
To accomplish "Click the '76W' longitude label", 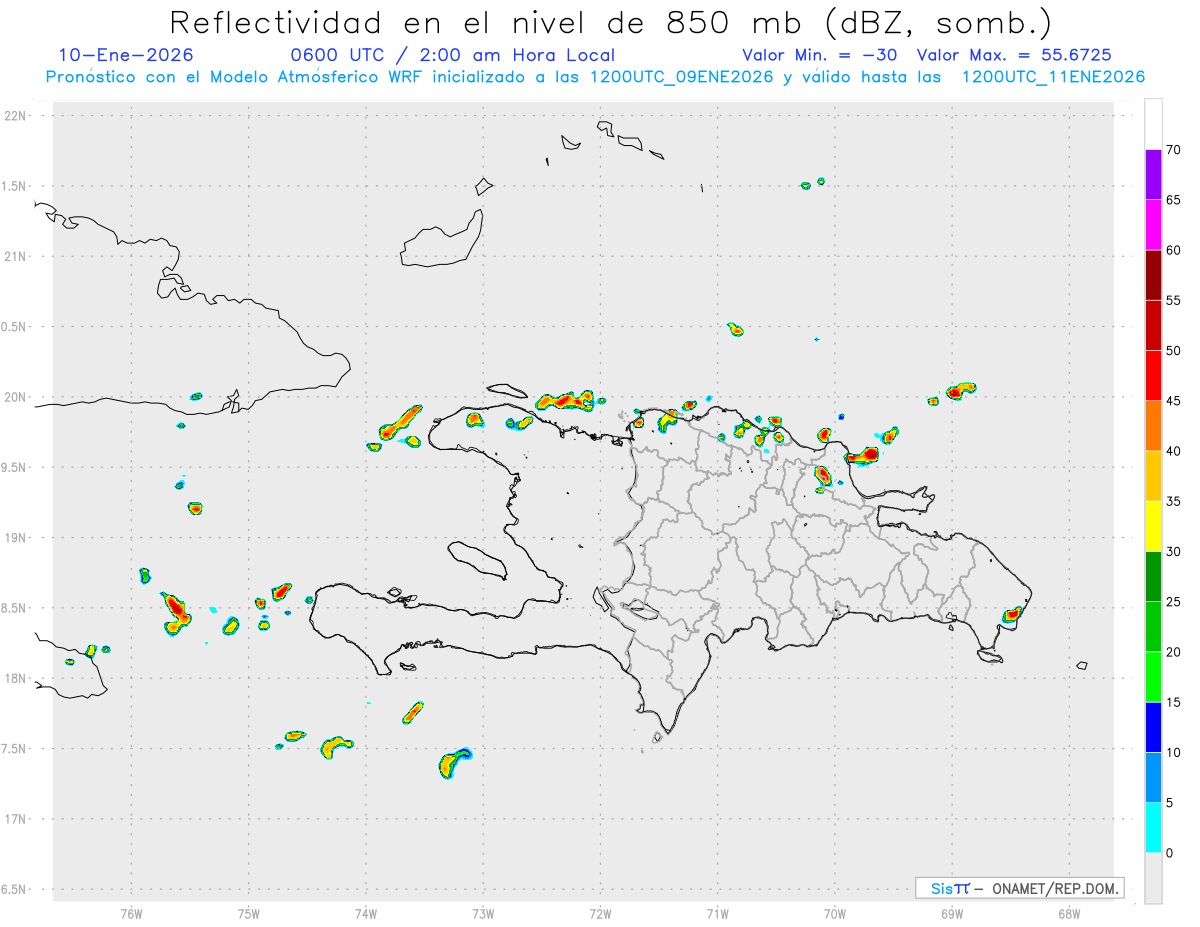I will pyautogui.click(x=131, y=914).
